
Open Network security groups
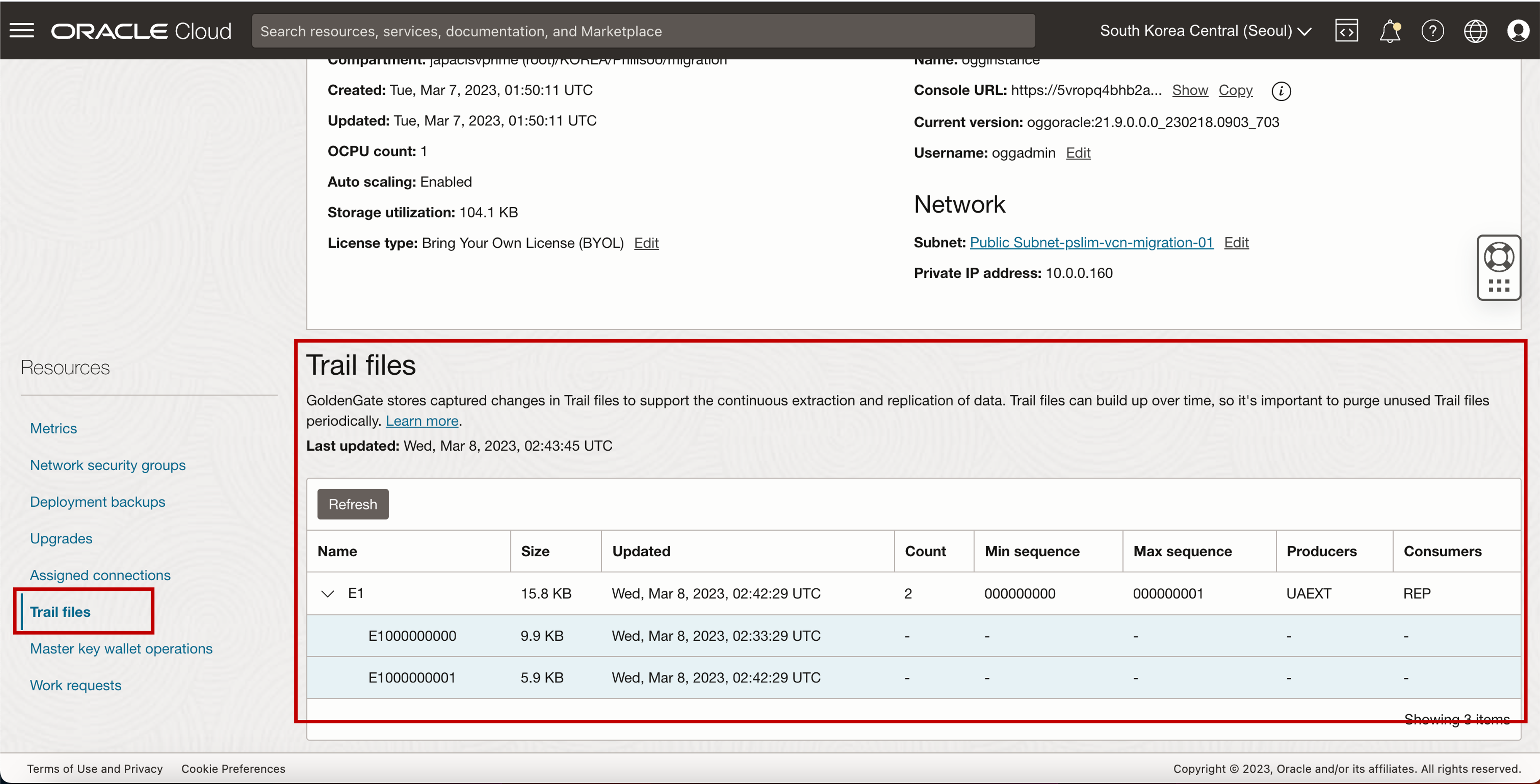[x=108, y=465]
